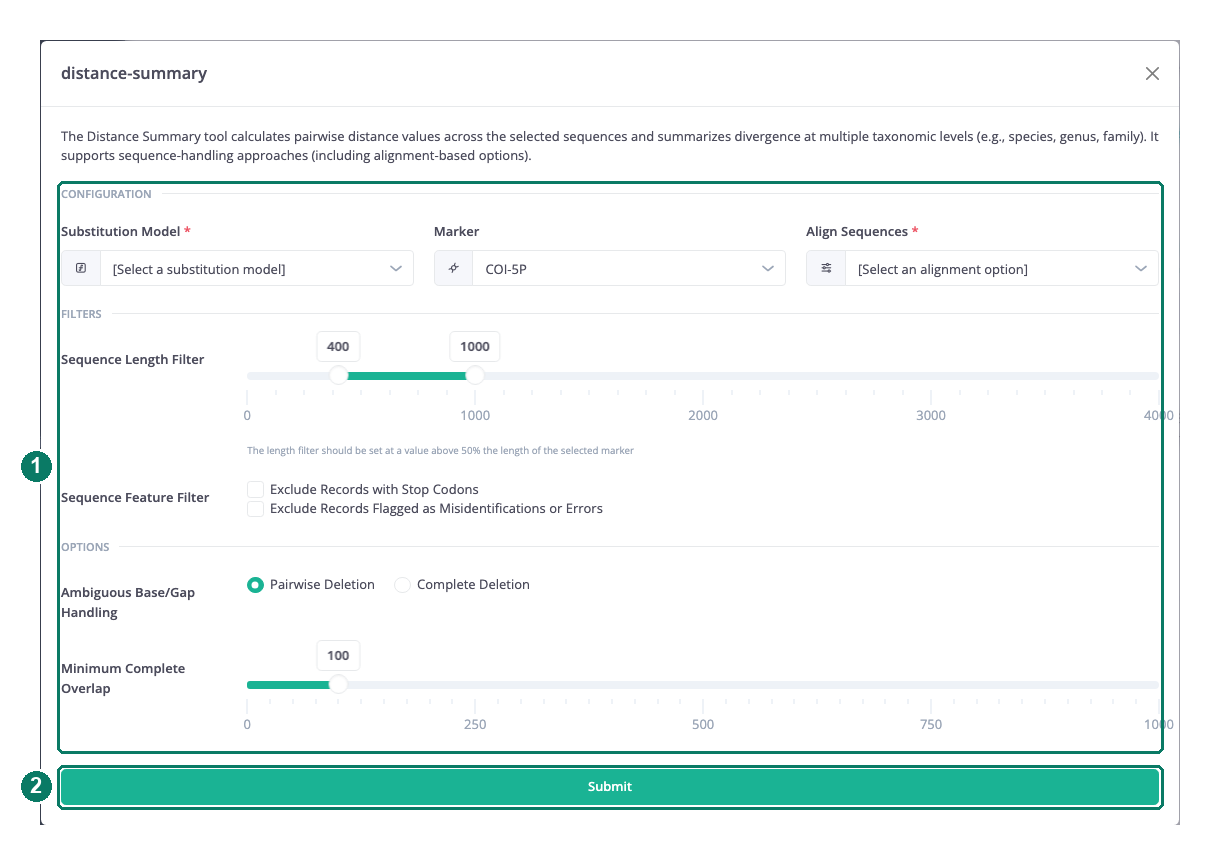1220x865 pixels.
Task: Submit the distance summary form
Action: (x=610, y=786)
